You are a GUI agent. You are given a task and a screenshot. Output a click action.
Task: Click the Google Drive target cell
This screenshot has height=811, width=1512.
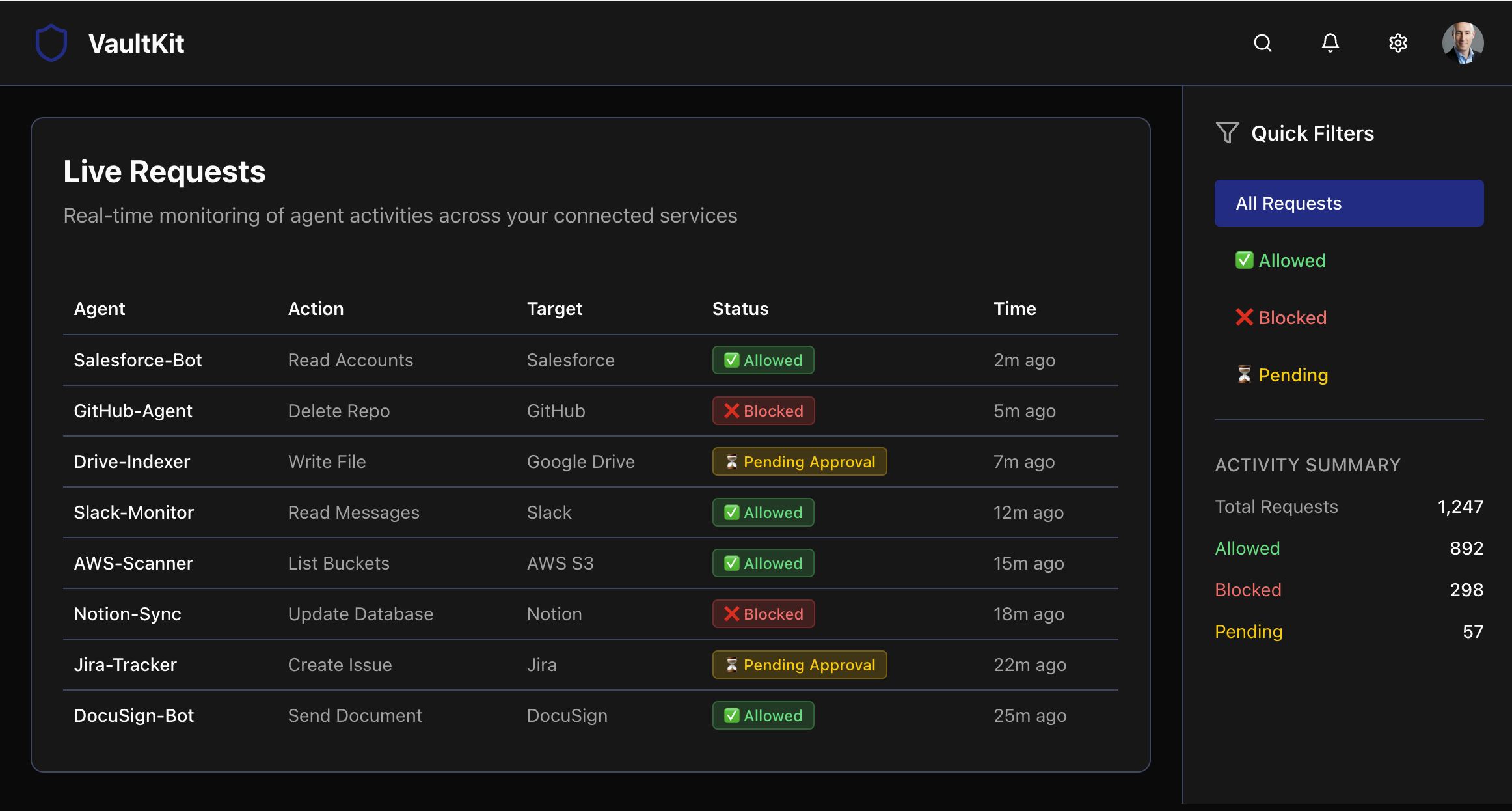click(581, 461)
